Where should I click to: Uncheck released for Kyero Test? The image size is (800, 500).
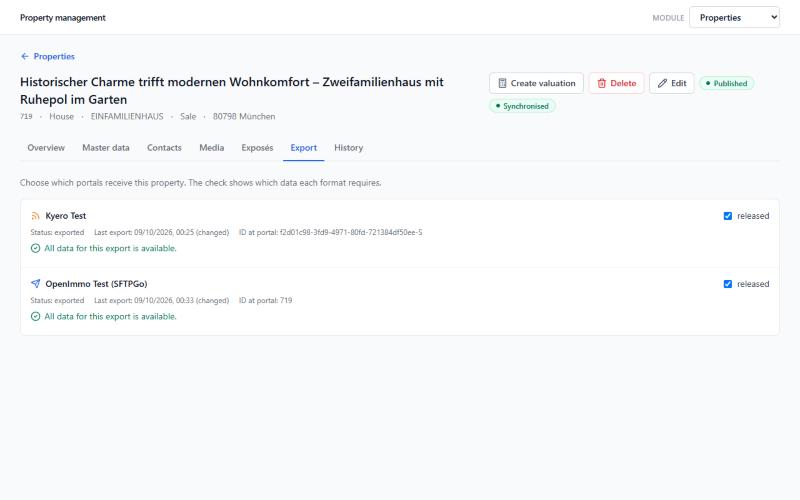point(728,216)
